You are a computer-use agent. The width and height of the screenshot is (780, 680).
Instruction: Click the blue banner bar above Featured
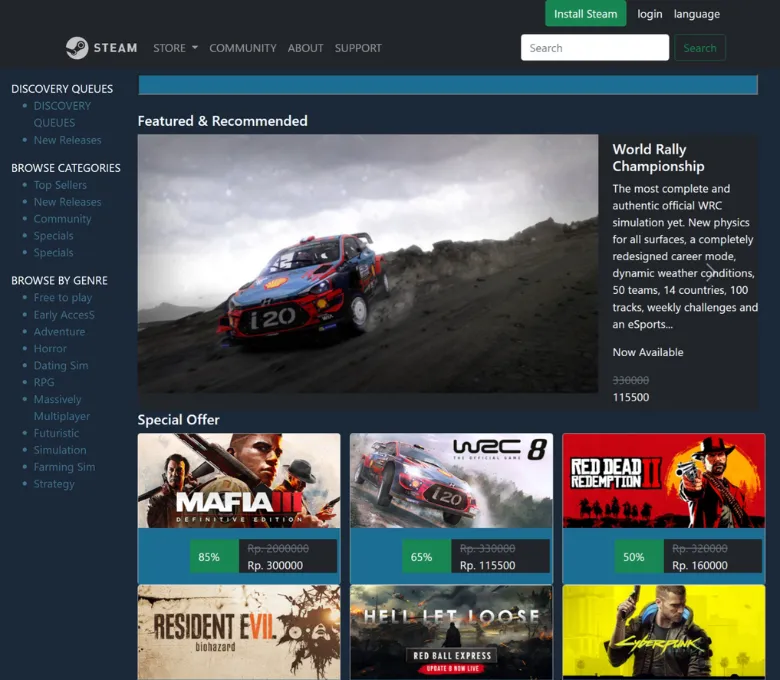pos(448,85)
